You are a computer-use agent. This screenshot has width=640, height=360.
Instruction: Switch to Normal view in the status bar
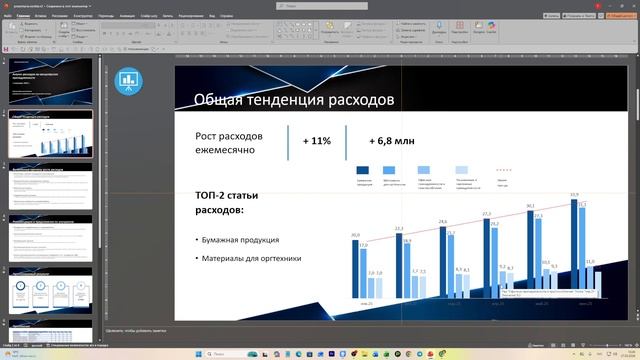click(553, 345)
